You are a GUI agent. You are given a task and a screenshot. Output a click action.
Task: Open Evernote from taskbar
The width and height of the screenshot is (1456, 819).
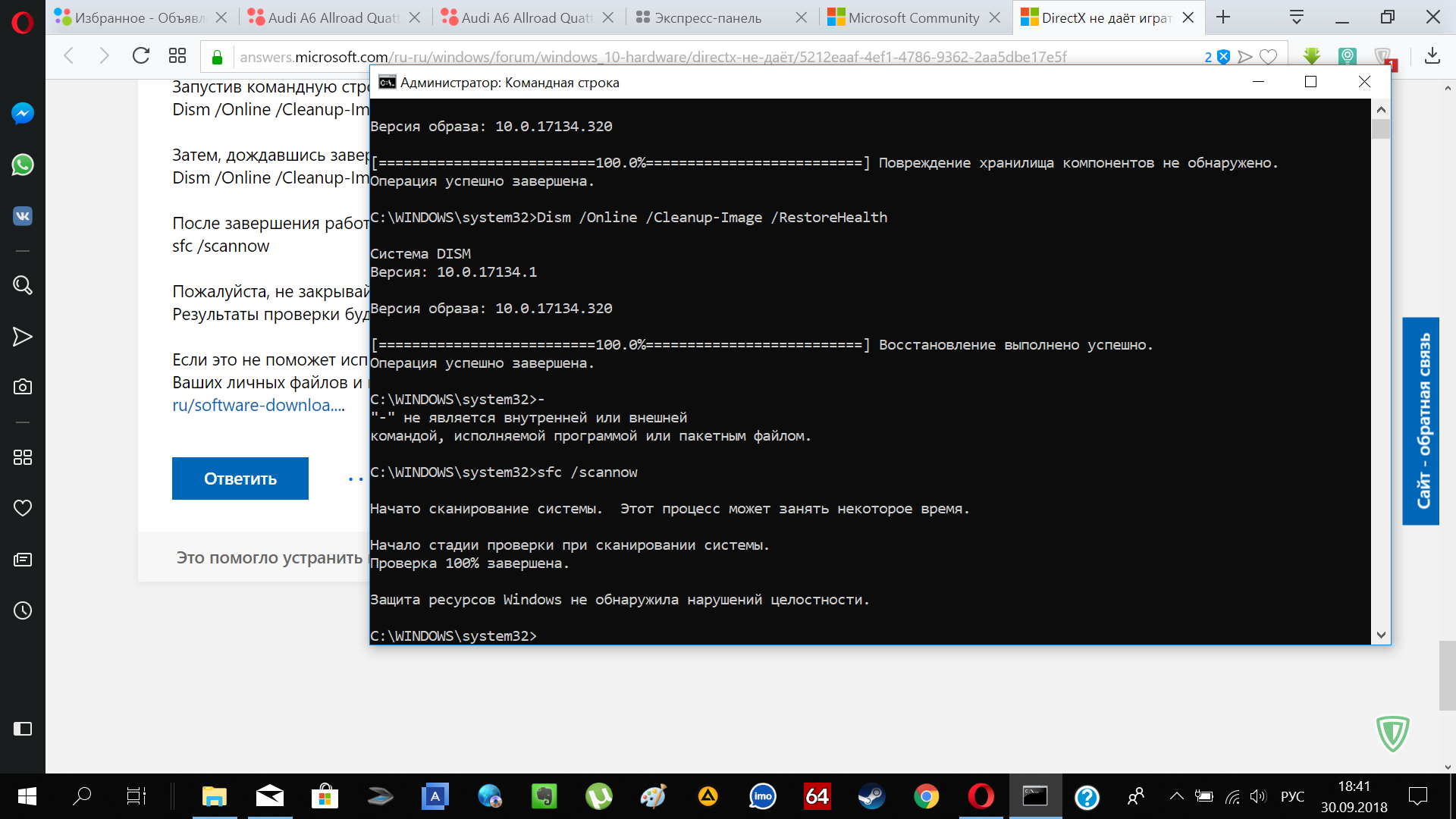[x=544, y=796]
